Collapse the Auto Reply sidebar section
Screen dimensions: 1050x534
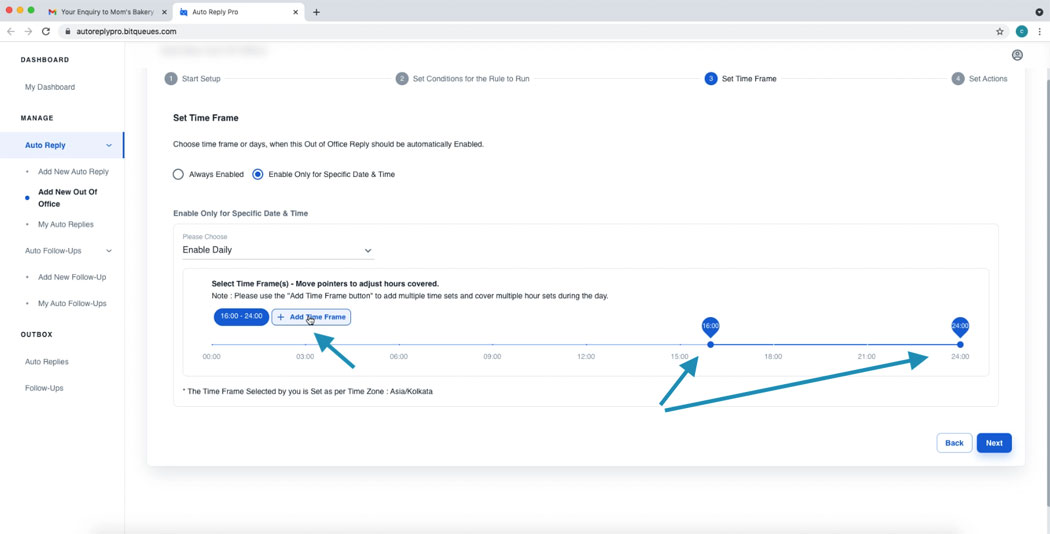[x=109, y=145]
